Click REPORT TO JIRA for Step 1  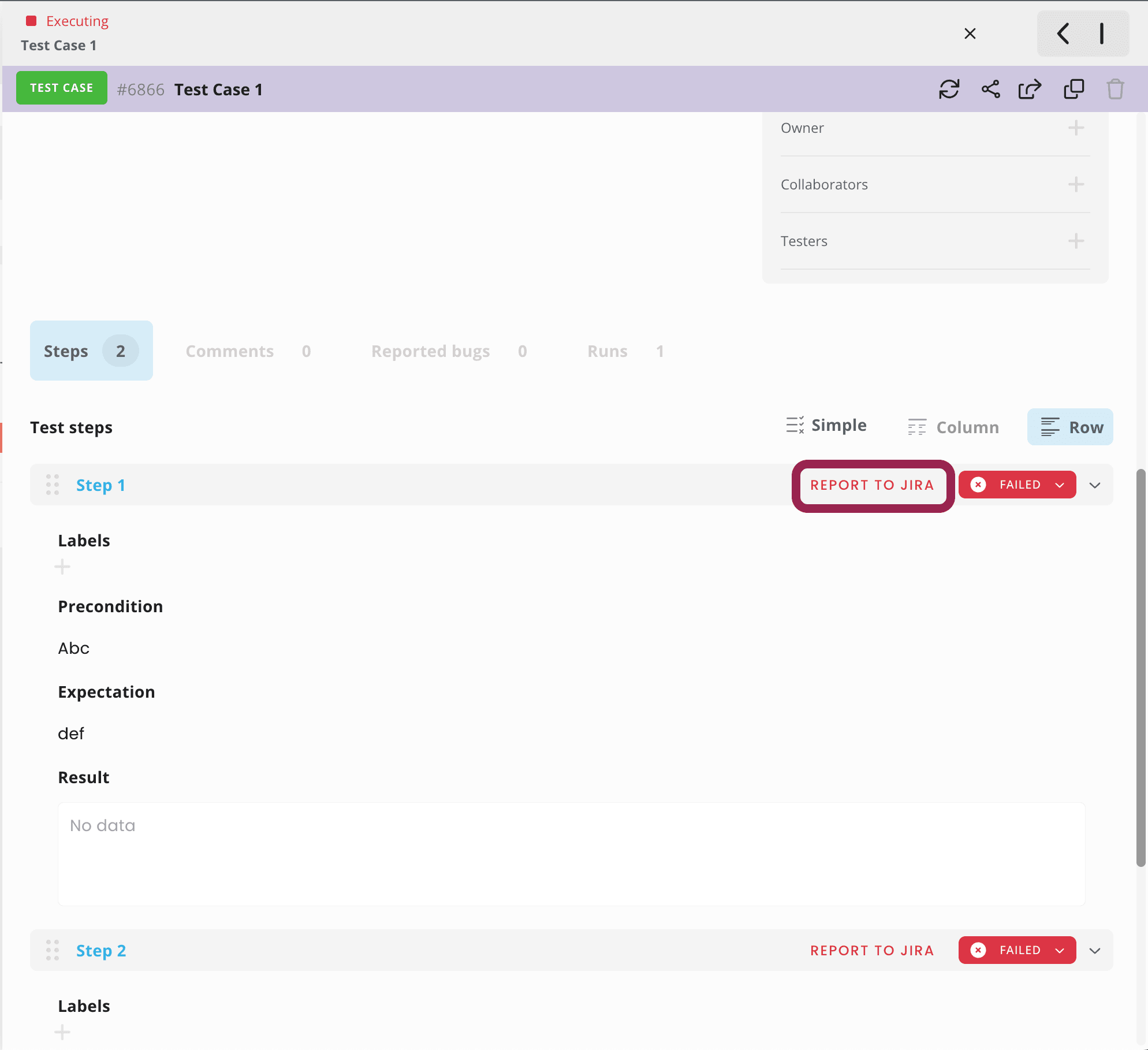[872, 485]
